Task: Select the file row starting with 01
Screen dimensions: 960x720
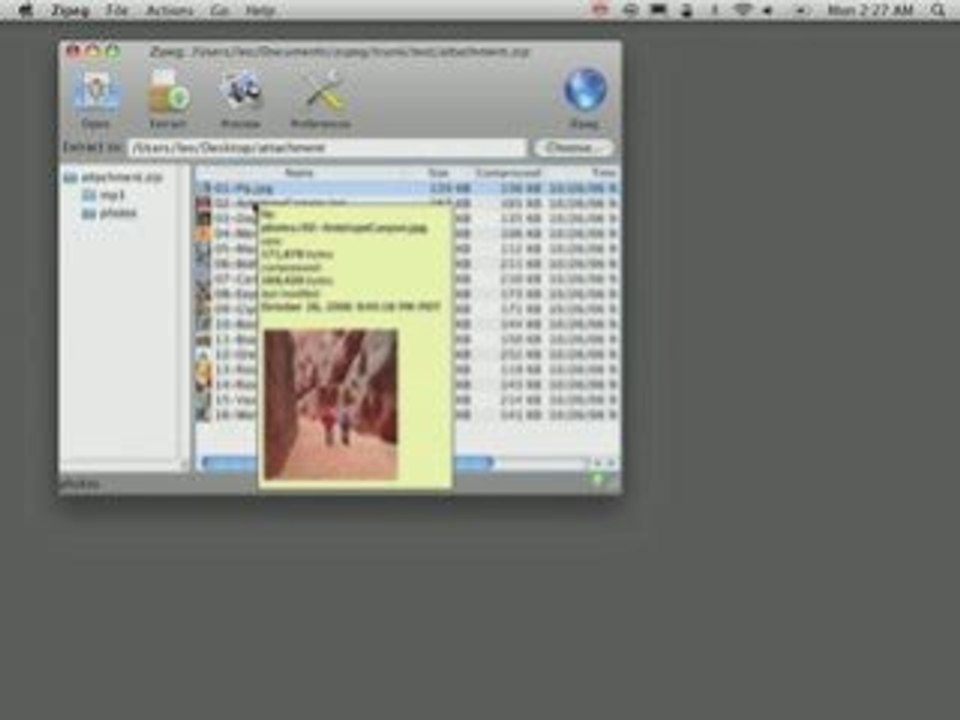Action: (407, 188)
